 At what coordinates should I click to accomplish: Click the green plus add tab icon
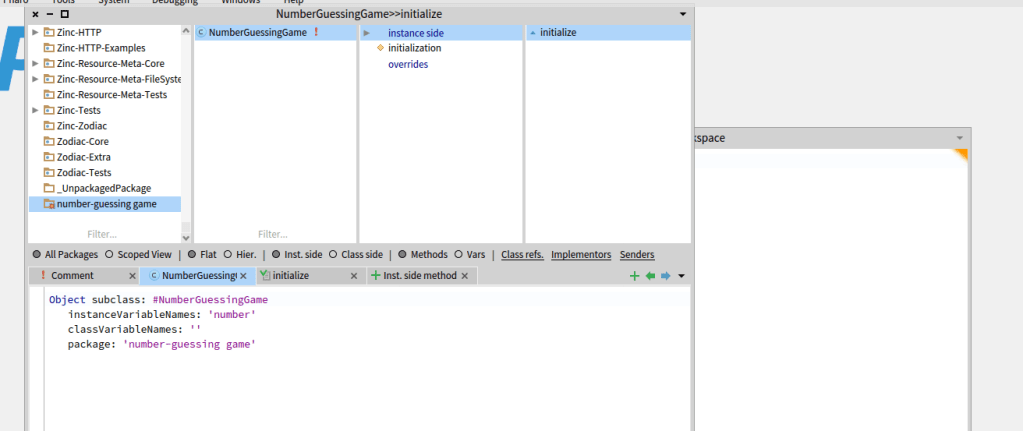pyautogui.click(x=634, y=276)
